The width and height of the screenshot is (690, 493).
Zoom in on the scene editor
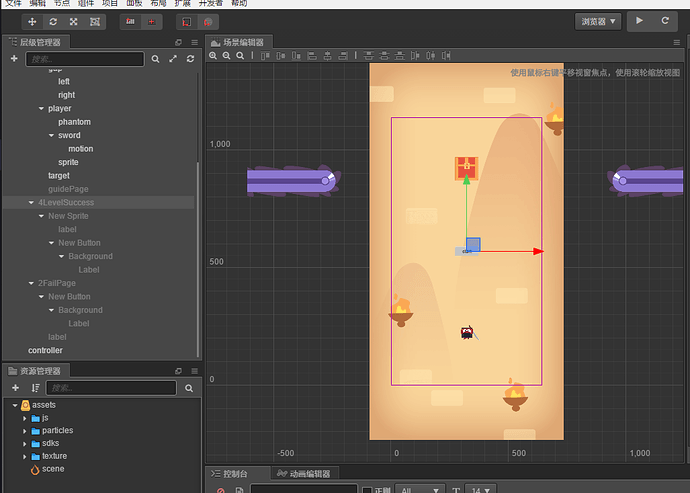coord(213,57)
